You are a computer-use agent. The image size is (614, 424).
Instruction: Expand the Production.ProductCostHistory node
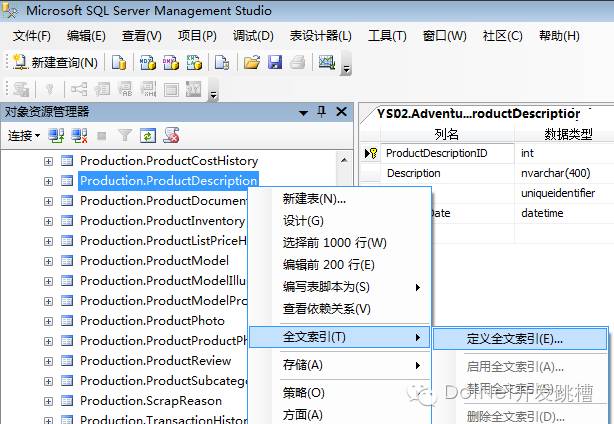tap(48, 161)
